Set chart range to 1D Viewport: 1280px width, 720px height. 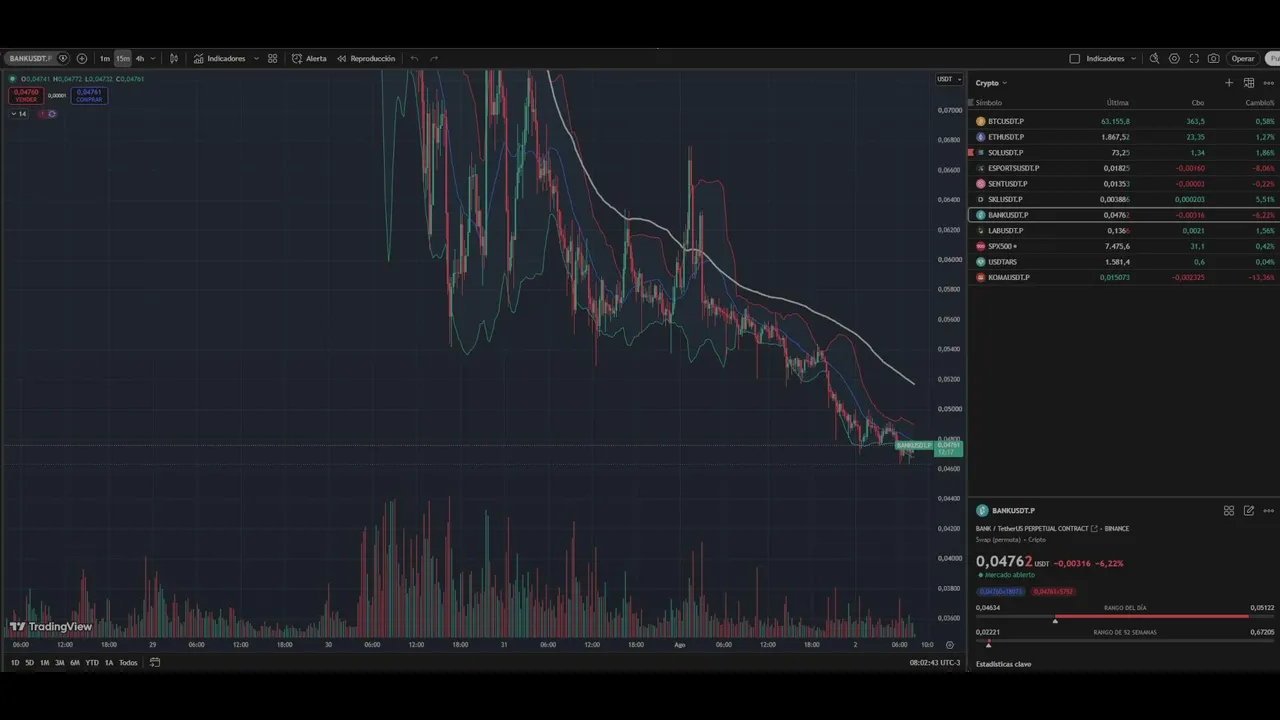tap(15, 663)
